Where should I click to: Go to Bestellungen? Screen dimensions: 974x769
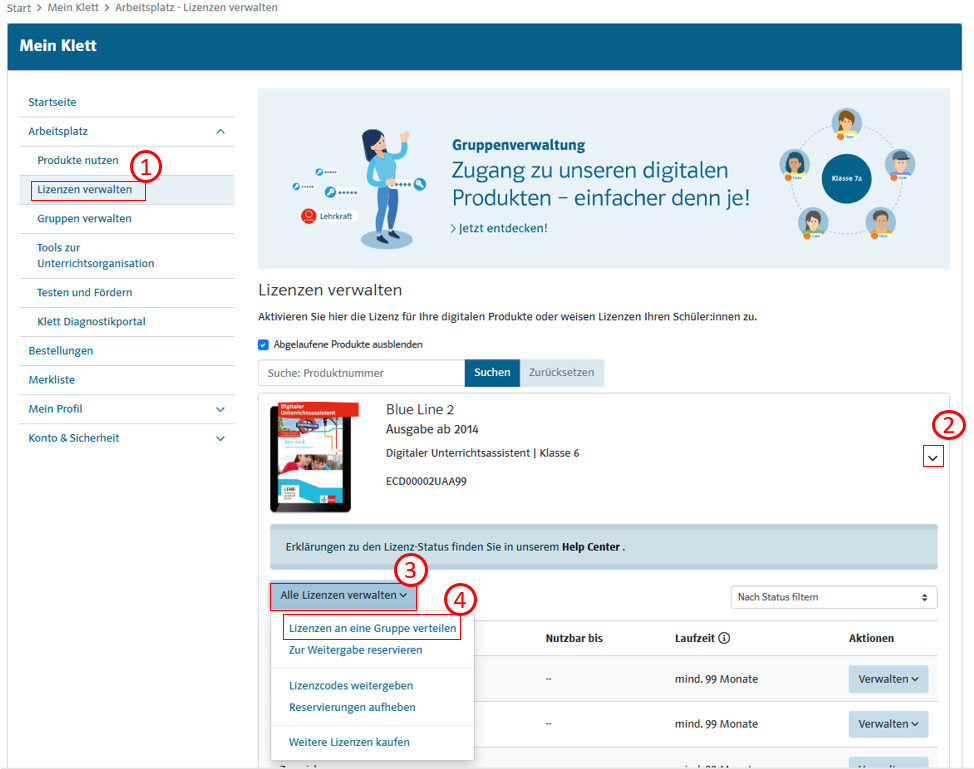61,350
